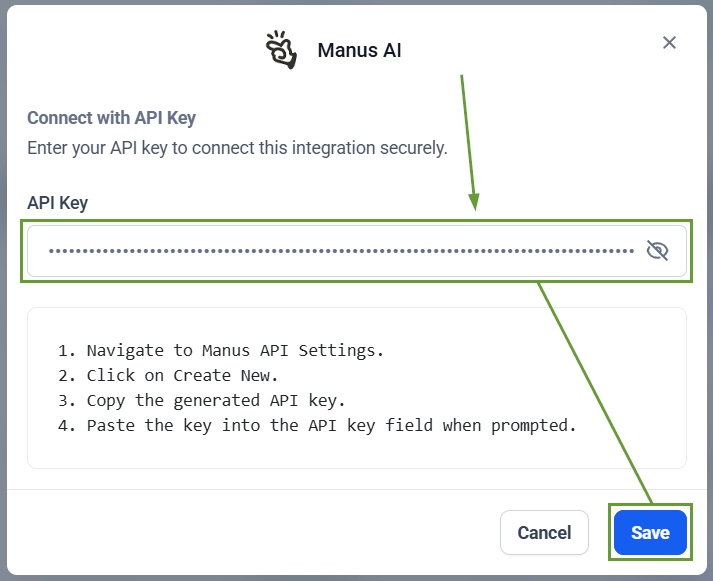Click step 4 Paste the key instruction
713x581 pixels.
tap(317, 426)
